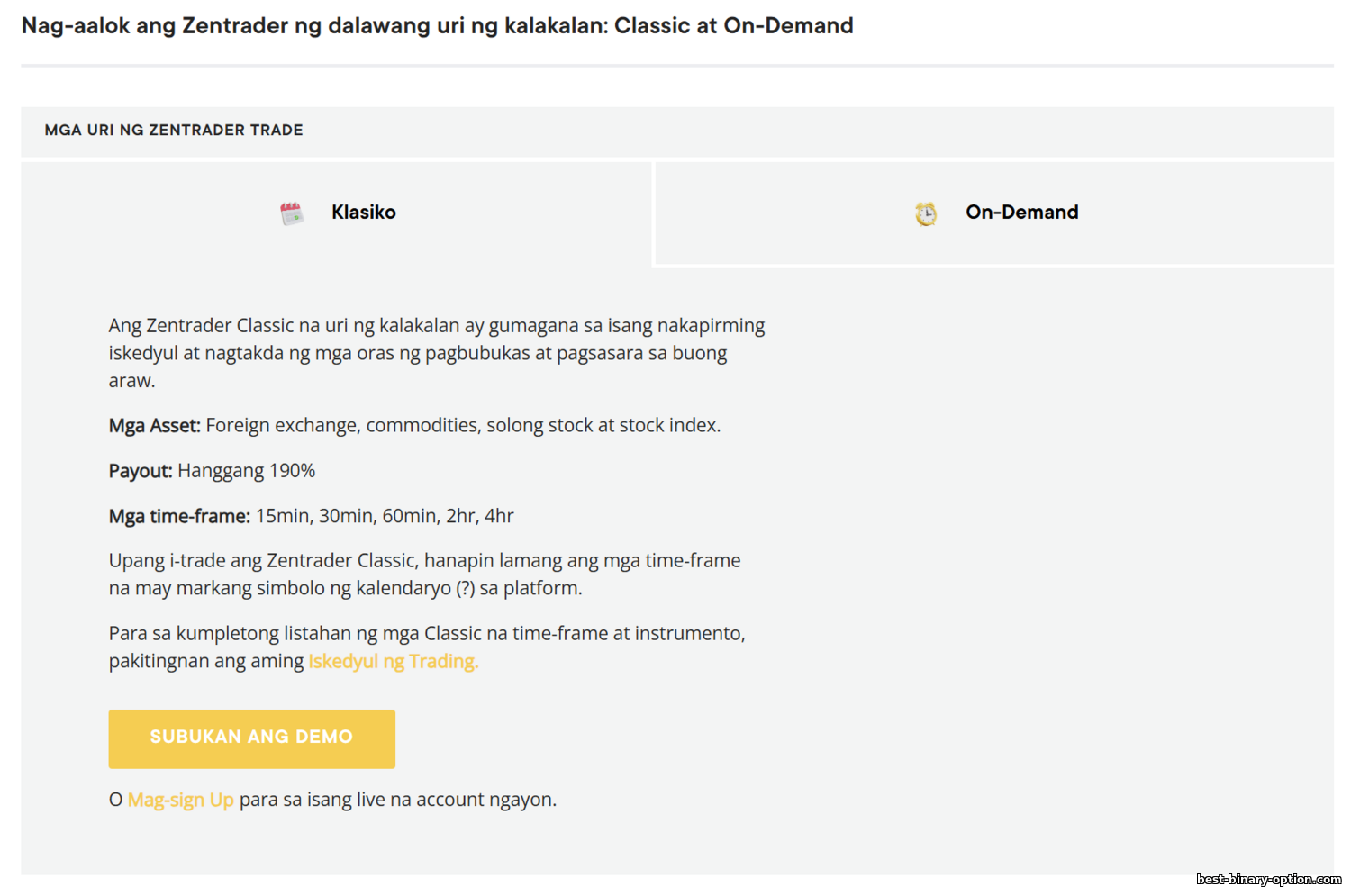Follow the Mag-sign Up link
This screenshot has height=896, width=1351.
[181, 800]
